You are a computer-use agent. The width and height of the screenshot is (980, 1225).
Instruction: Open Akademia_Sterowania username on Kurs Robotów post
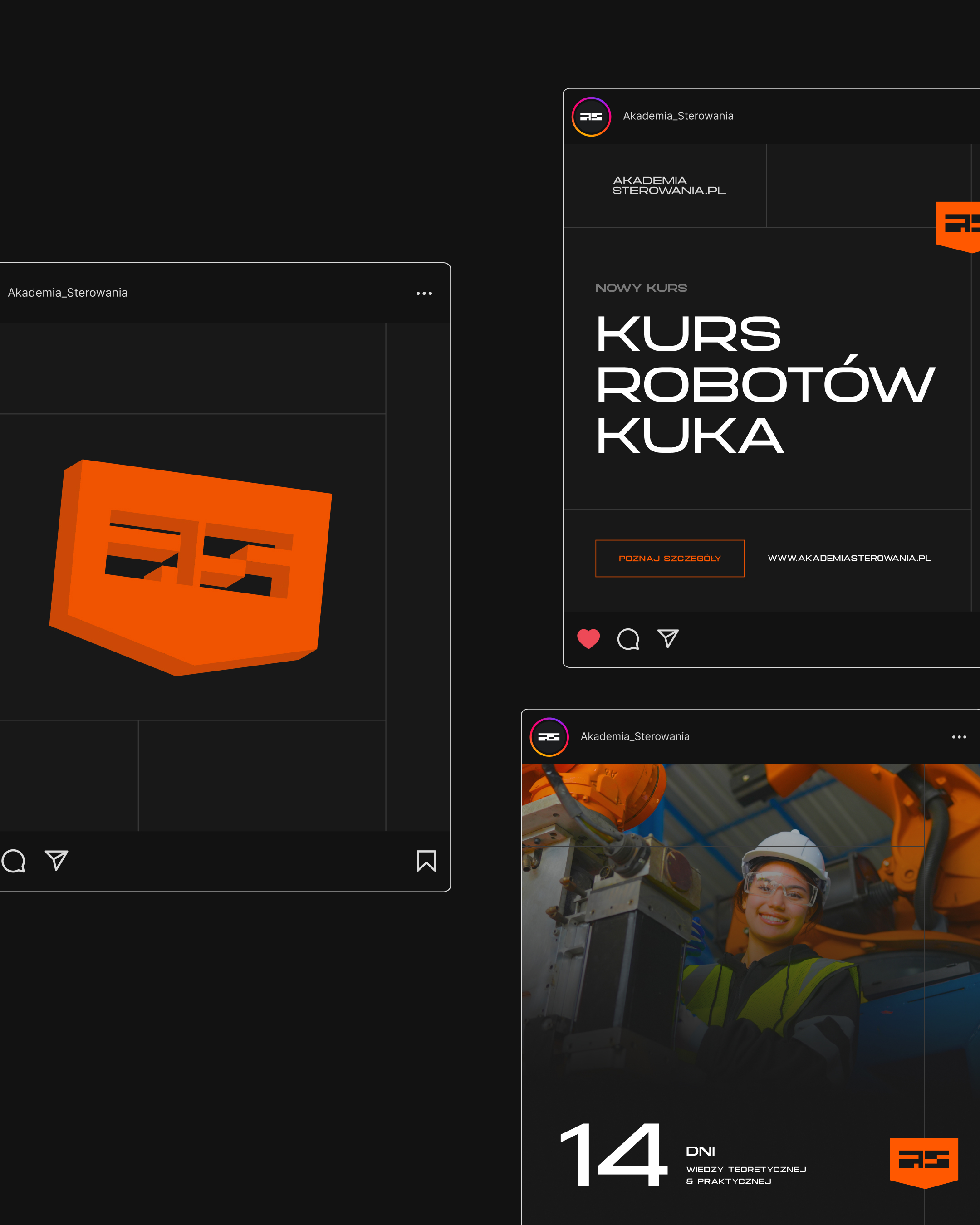pyautogui.click(x=678, y=116)
